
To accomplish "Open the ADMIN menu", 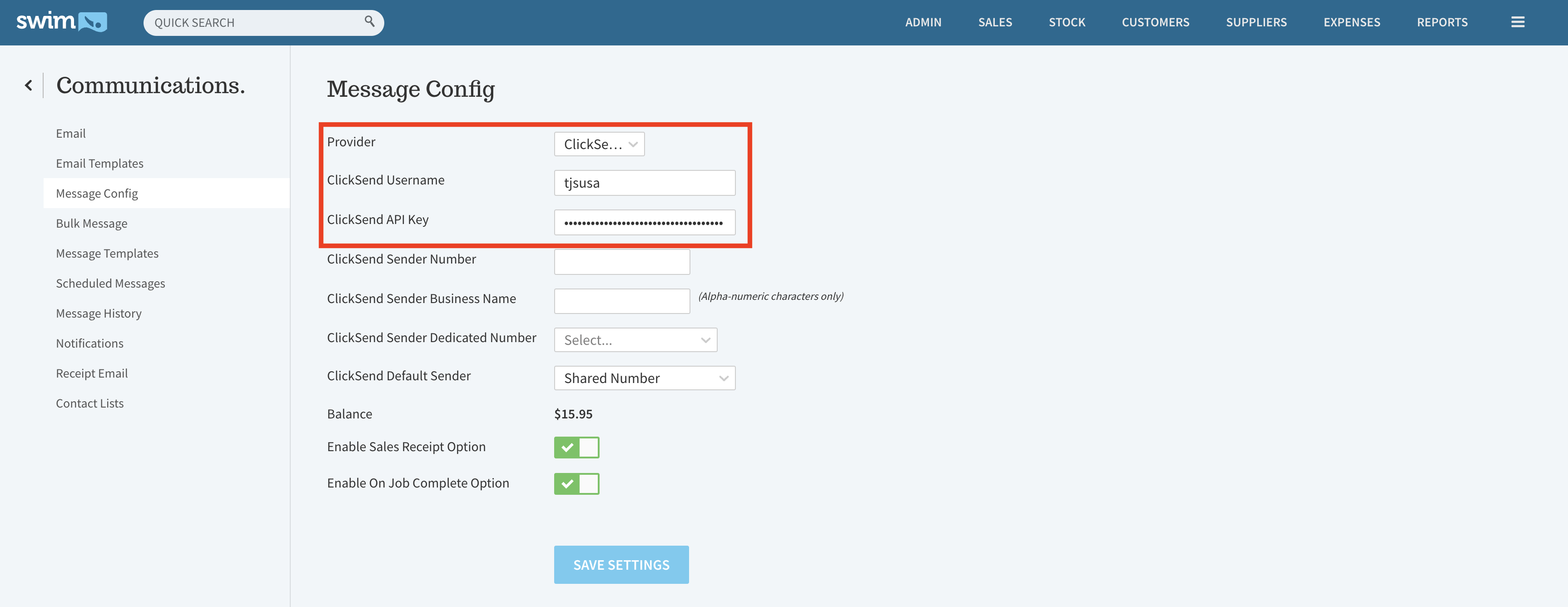I will tap(923, 23).
